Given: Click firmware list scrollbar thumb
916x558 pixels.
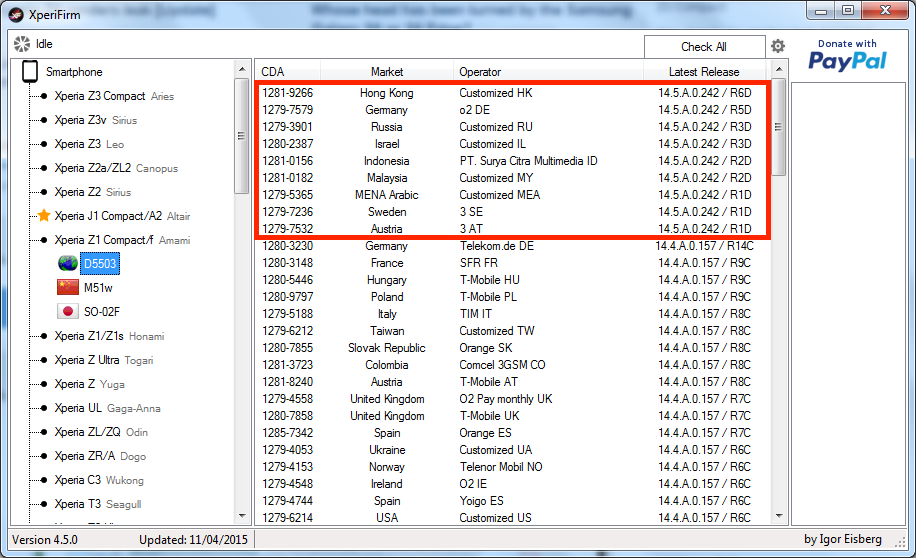Looking at the screenshot, I should (779, 127).
